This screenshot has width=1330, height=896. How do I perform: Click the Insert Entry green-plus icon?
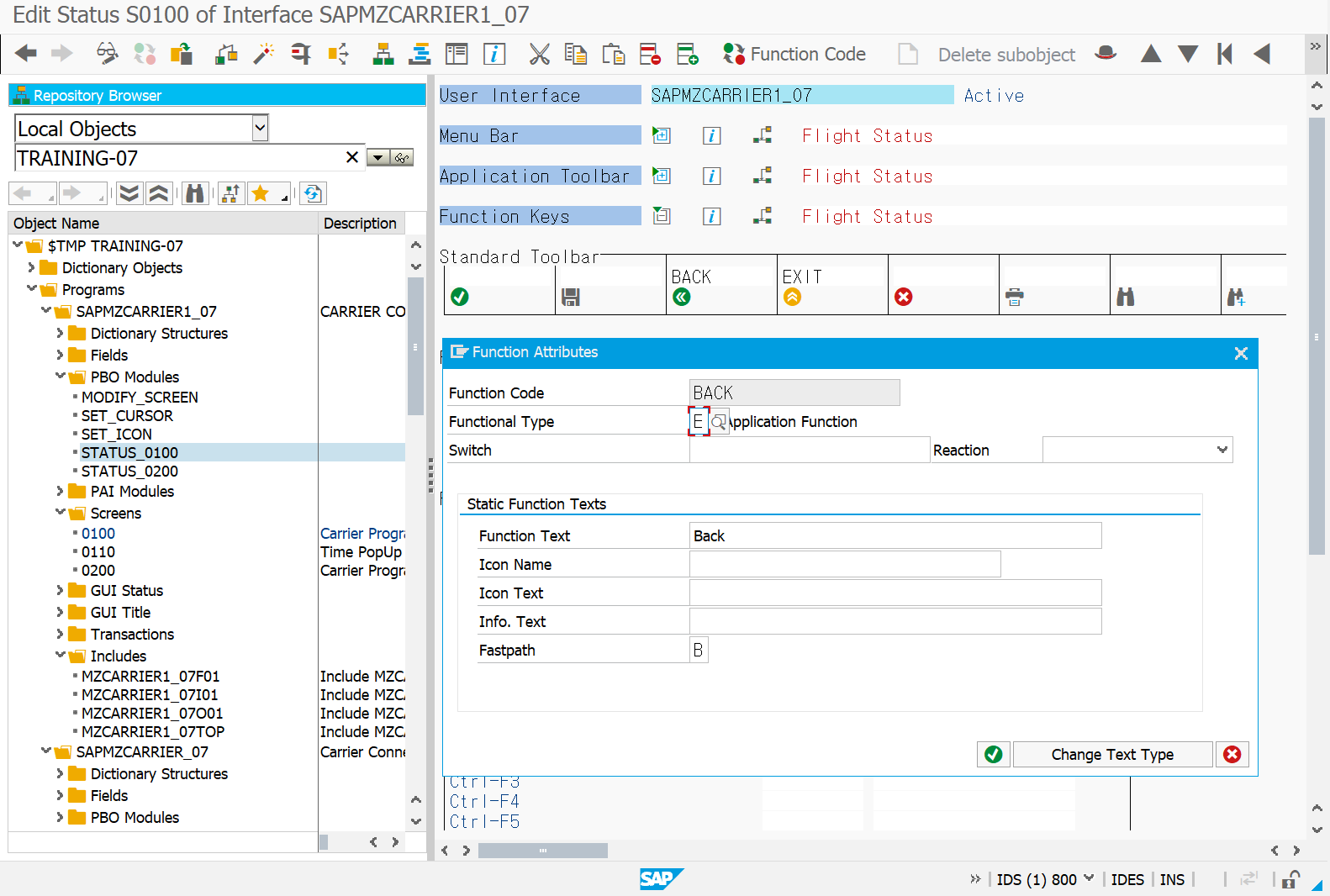tap(688, 54)
